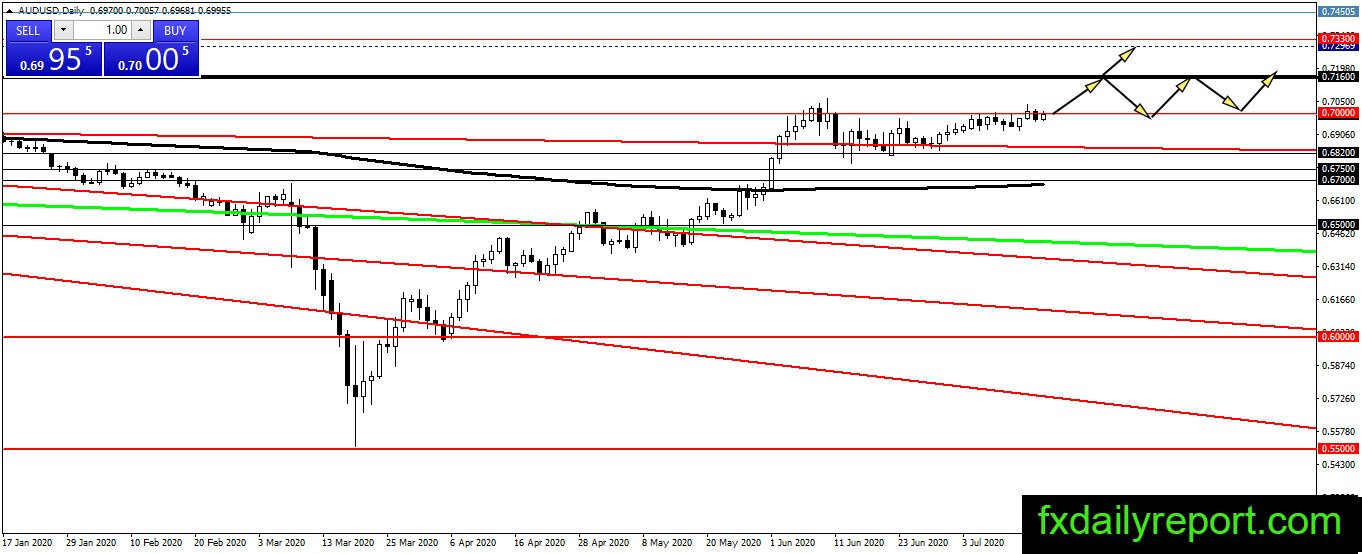Screen dimensions: 1362x554
Task: Select the red 0.60000 price label
Action: coord(1338,337)
